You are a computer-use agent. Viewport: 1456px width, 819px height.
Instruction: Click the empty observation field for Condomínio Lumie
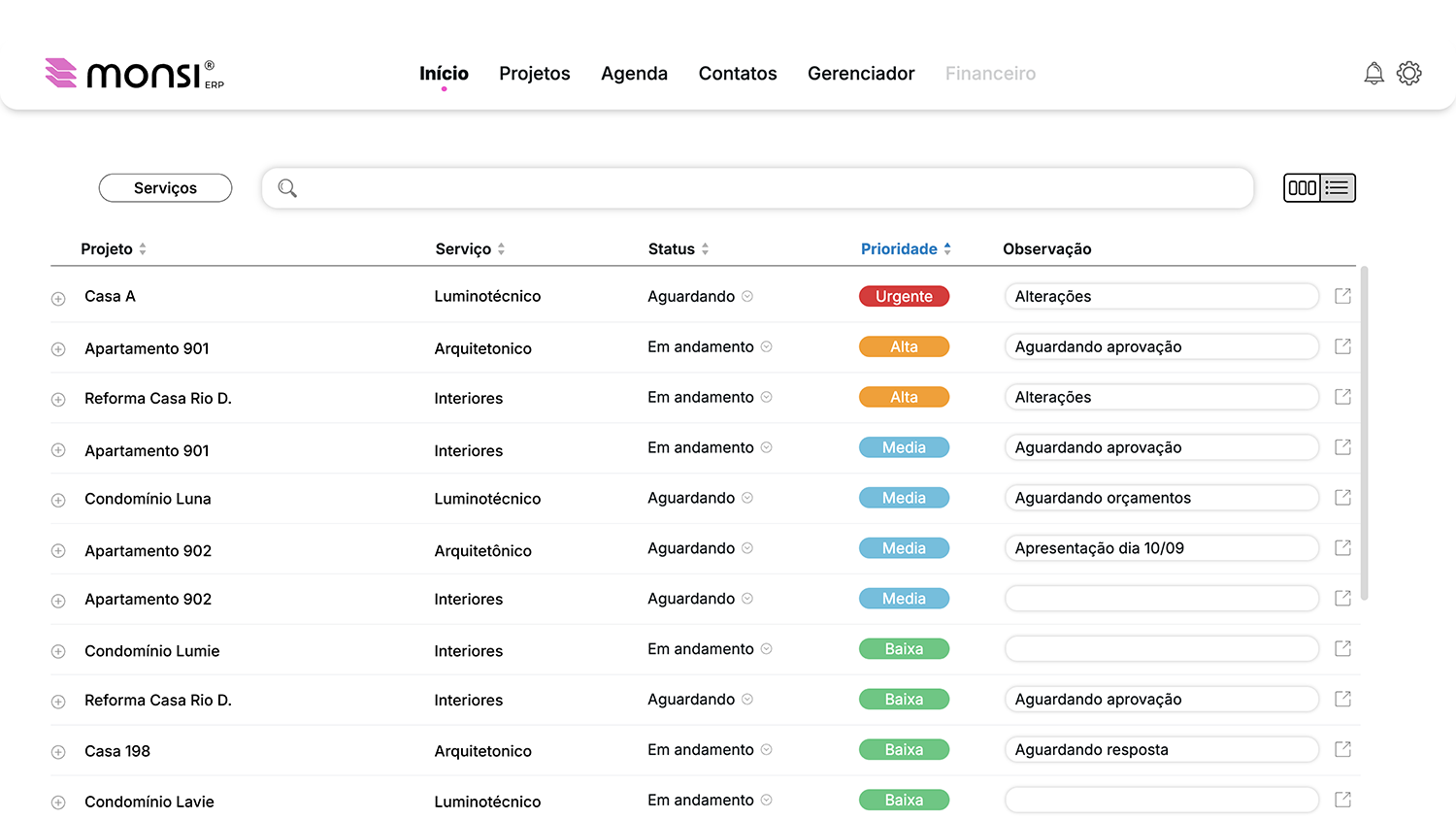1161,649
